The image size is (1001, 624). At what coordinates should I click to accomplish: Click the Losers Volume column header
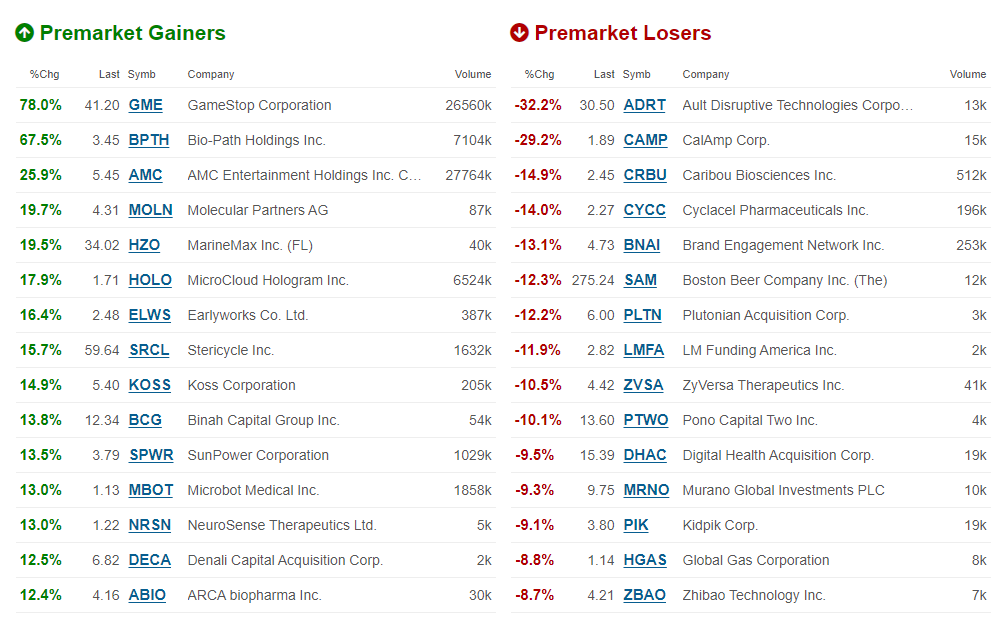coord(967,74)
